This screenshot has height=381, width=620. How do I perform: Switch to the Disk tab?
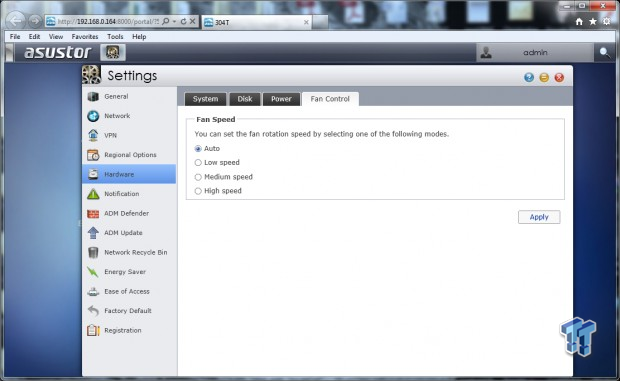[x=245, y=99]
